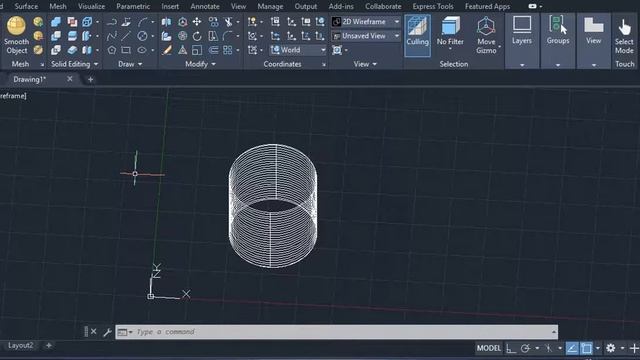Select the Arc draw tool
This screenshot has width=640, height=360.
[x=142, y=22]
